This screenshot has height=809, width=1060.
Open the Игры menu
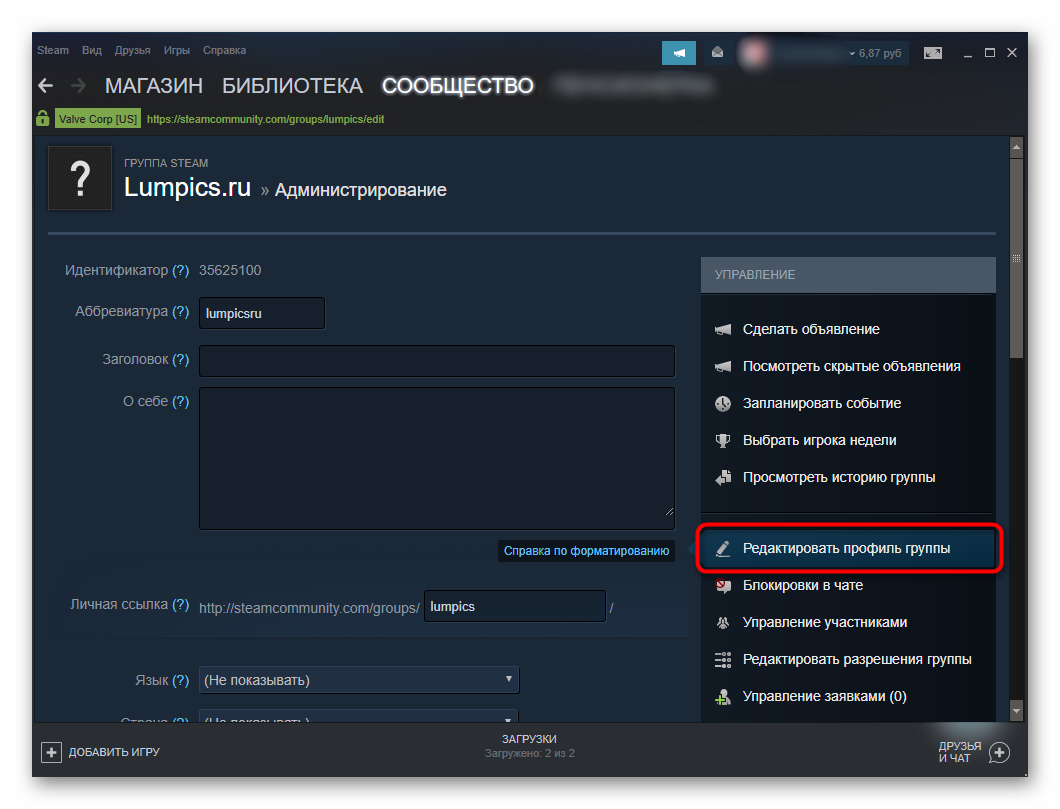point(176,51)
